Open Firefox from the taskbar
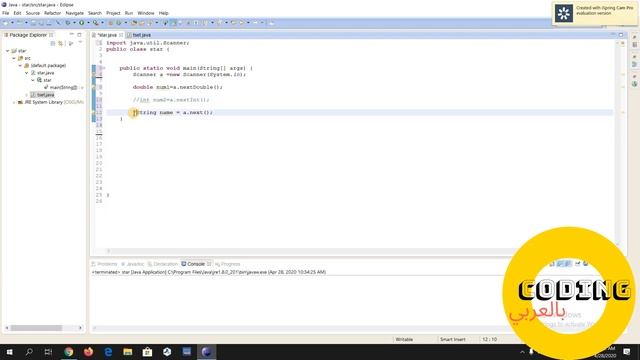Image resolution: width=640 pixels, height=360 pixels. tap(88, 352)
